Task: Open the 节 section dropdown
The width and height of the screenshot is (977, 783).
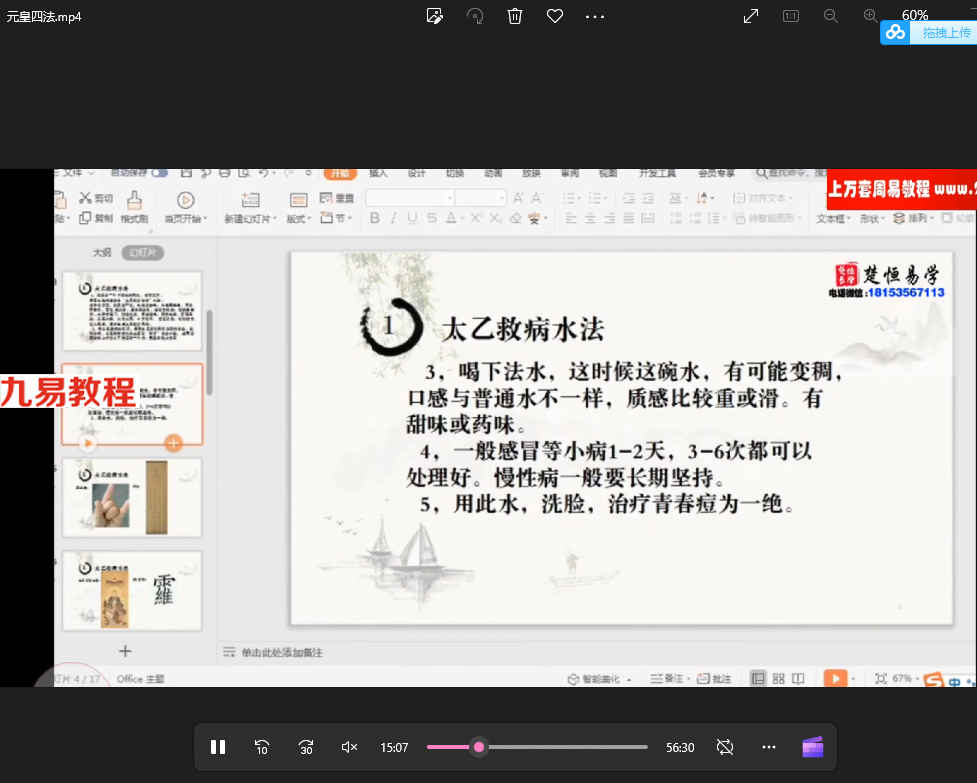Action: coord(336,218)
